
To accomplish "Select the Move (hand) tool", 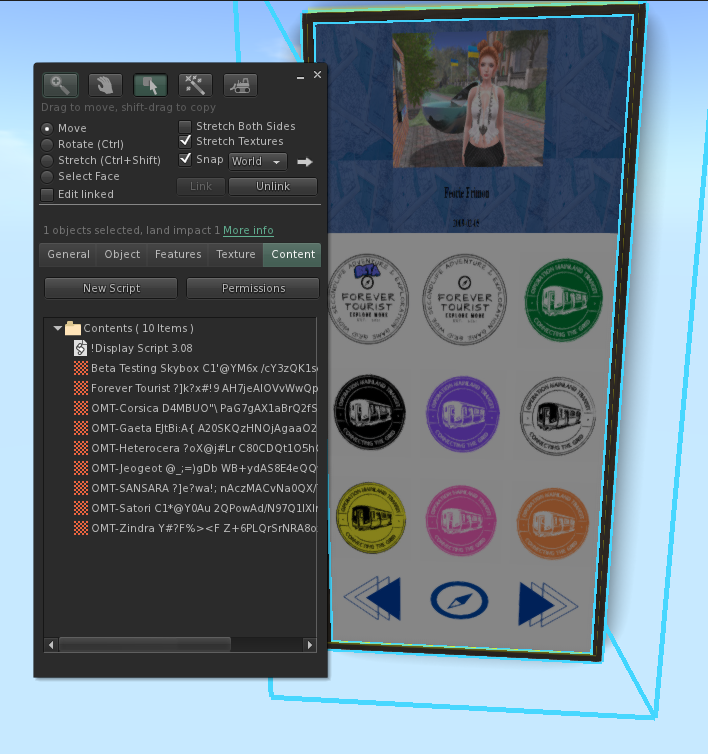I will click(x=105, y=86).
